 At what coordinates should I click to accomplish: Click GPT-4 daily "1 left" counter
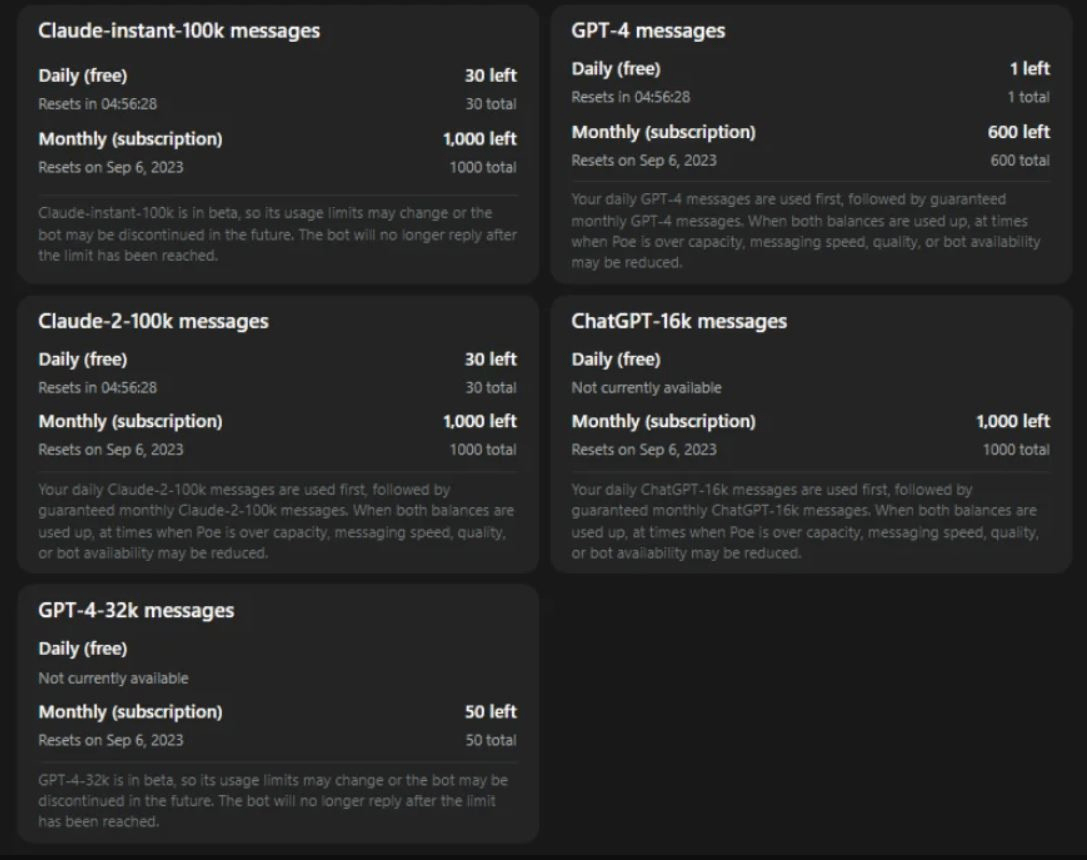click(x=1029, y=69)
